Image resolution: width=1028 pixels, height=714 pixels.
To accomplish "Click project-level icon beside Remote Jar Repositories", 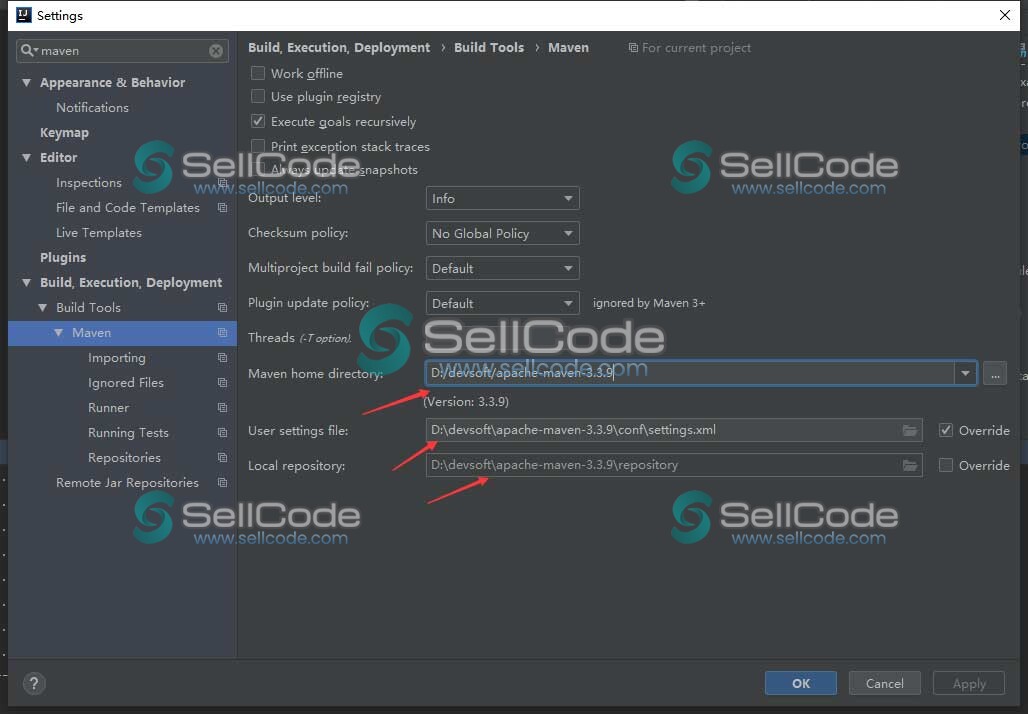I will 222,482.
